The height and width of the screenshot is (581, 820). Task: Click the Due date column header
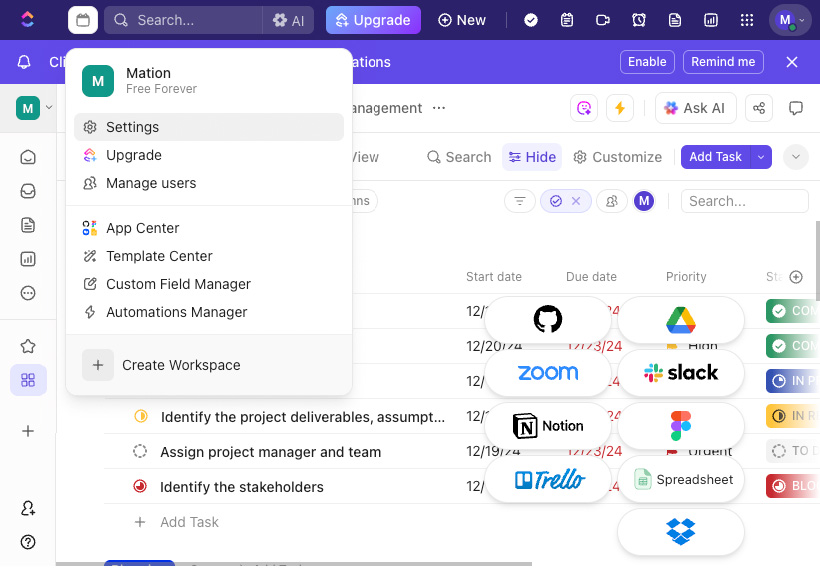[x=591, y=277]
